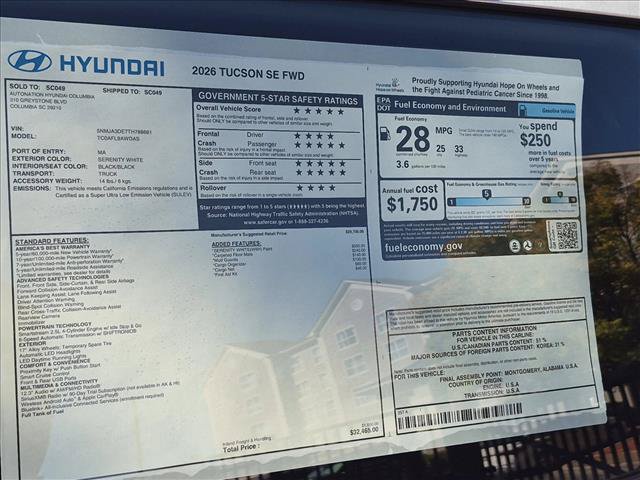This screenshot has height=480, width=640.
Task: Click the 'SERENITY WHITE' value
Action: tap(120, 160)
